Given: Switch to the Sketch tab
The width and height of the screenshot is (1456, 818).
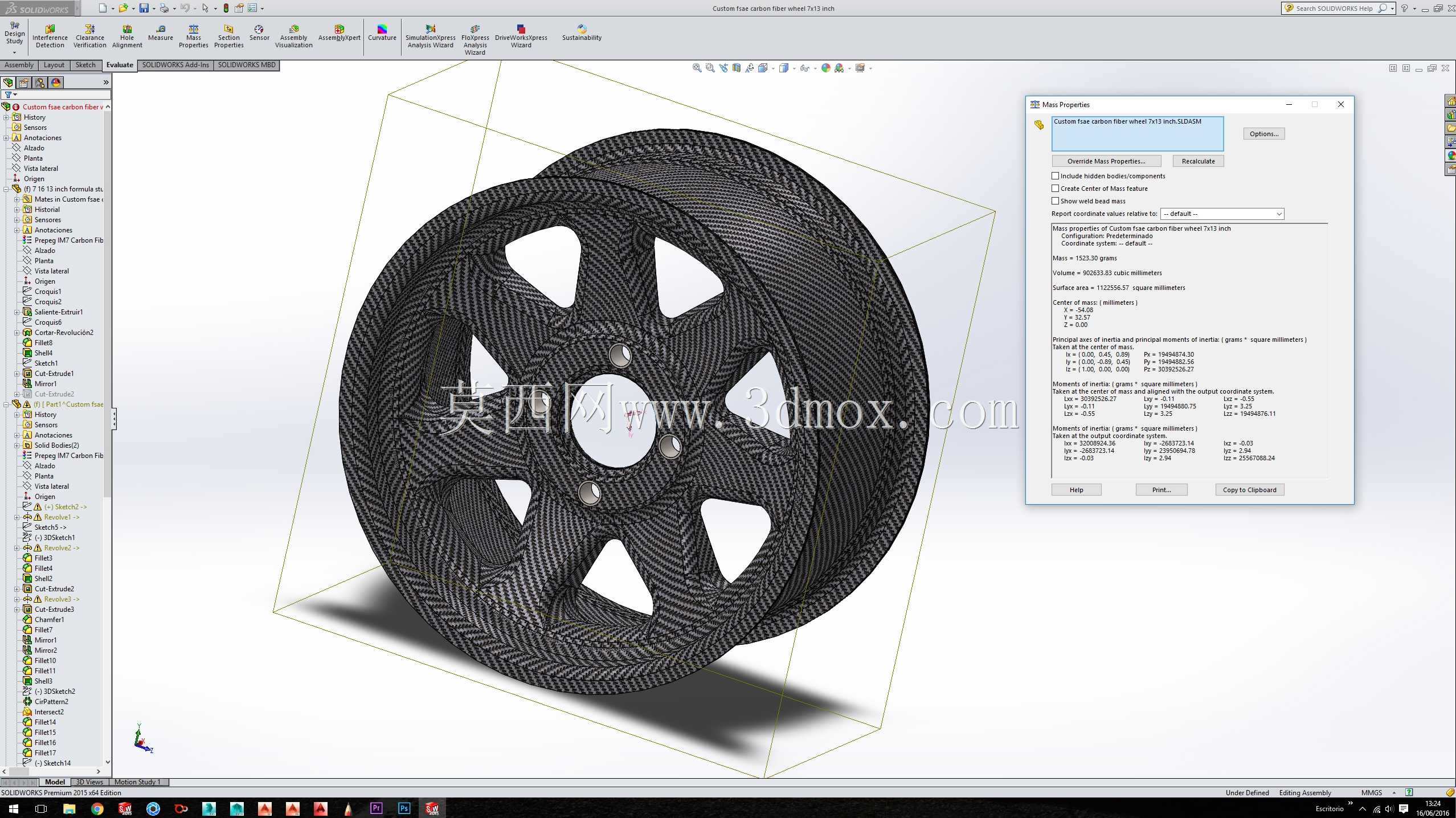Looking at the screenshot, I should coord(85,65).
